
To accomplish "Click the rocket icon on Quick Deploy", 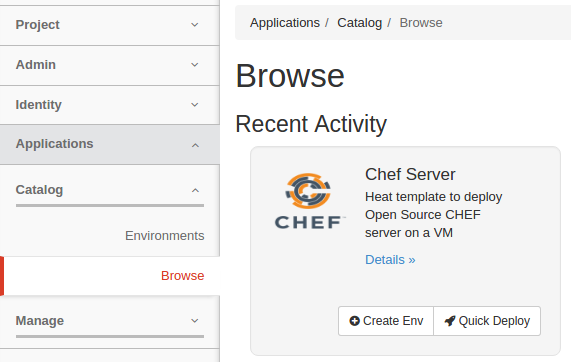I will click(x=450, y=321).
